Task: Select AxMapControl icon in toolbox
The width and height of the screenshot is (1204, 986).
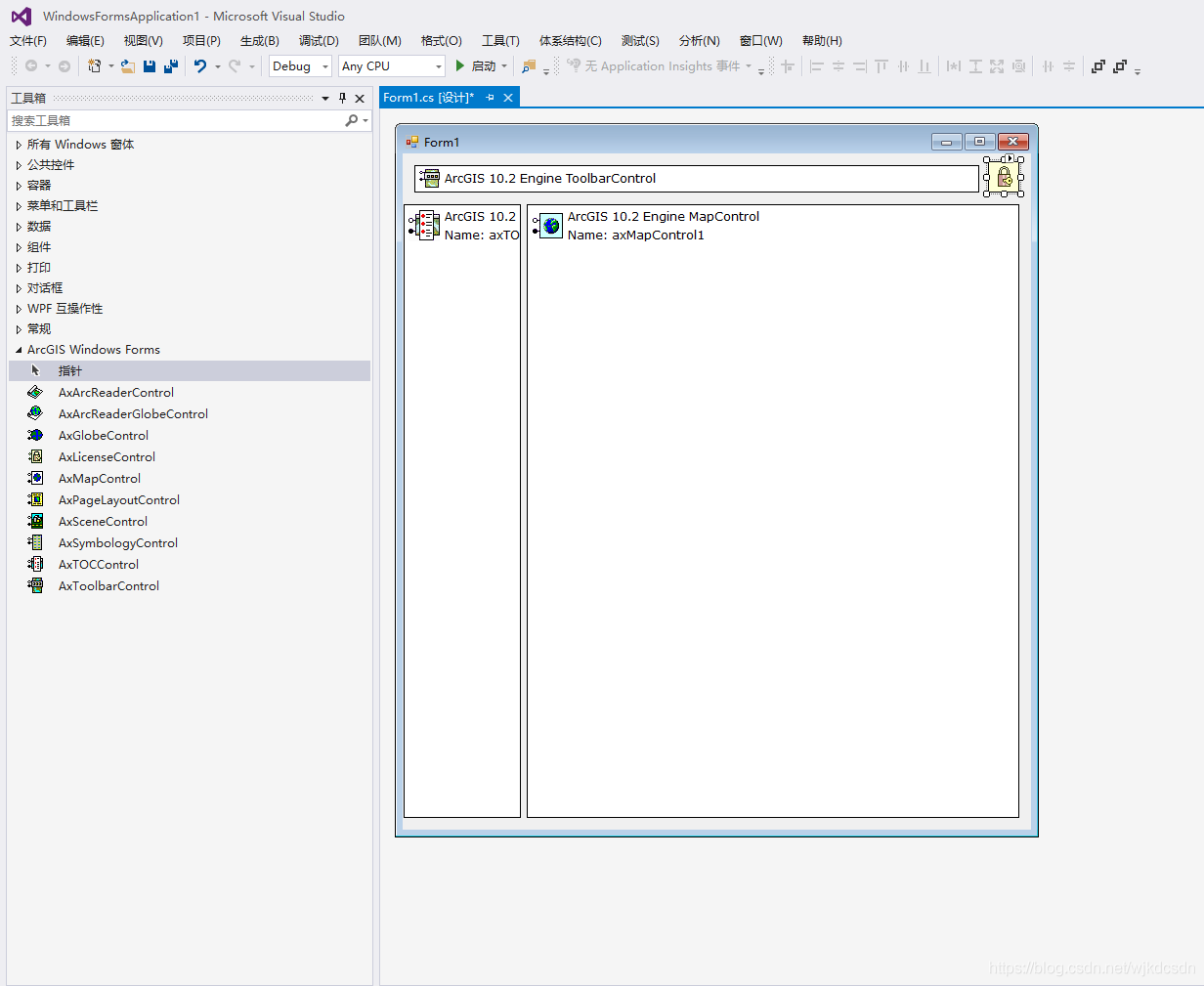Action: click(36, 479)
